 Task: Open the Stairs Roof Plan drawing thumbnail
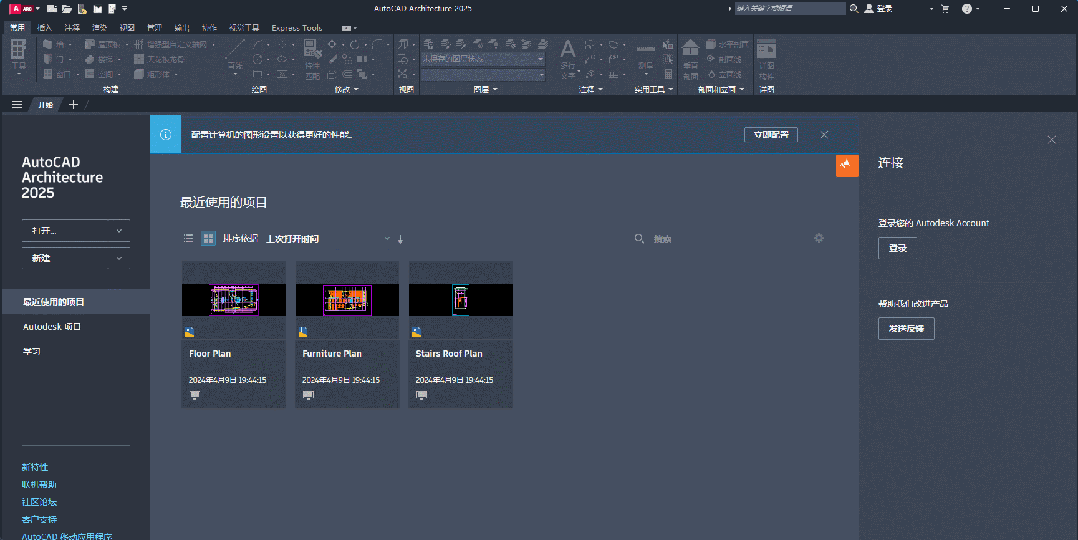tap(461, 300)
